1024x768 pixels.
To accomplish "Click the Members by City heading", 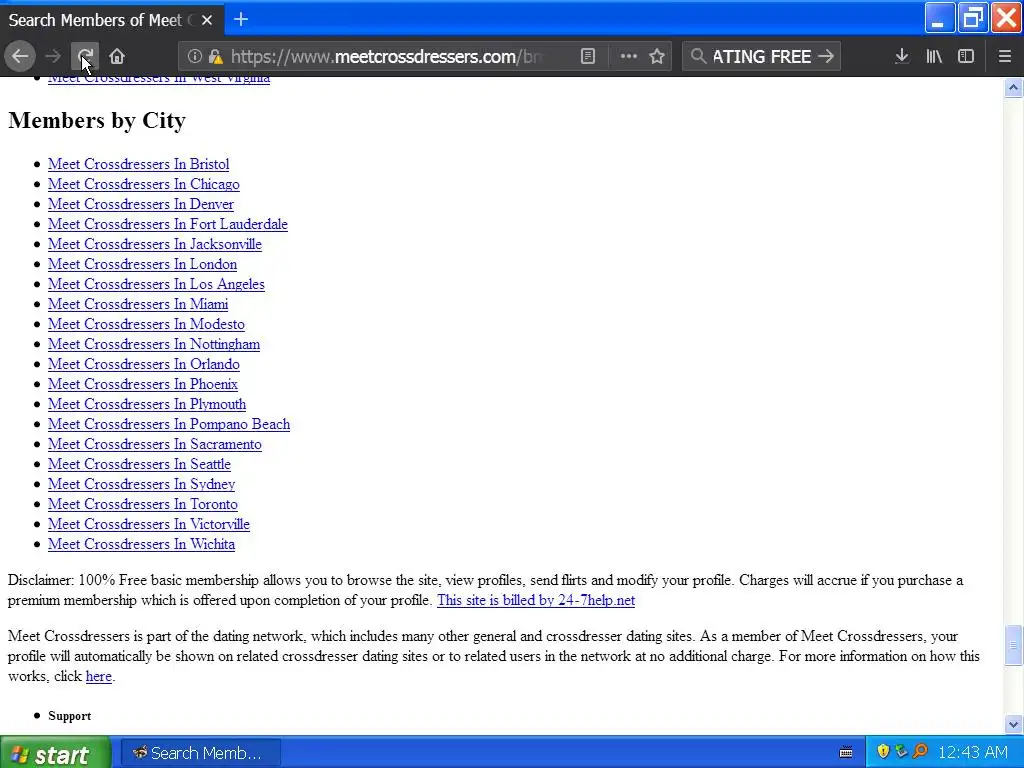I will tap(97, 120).
